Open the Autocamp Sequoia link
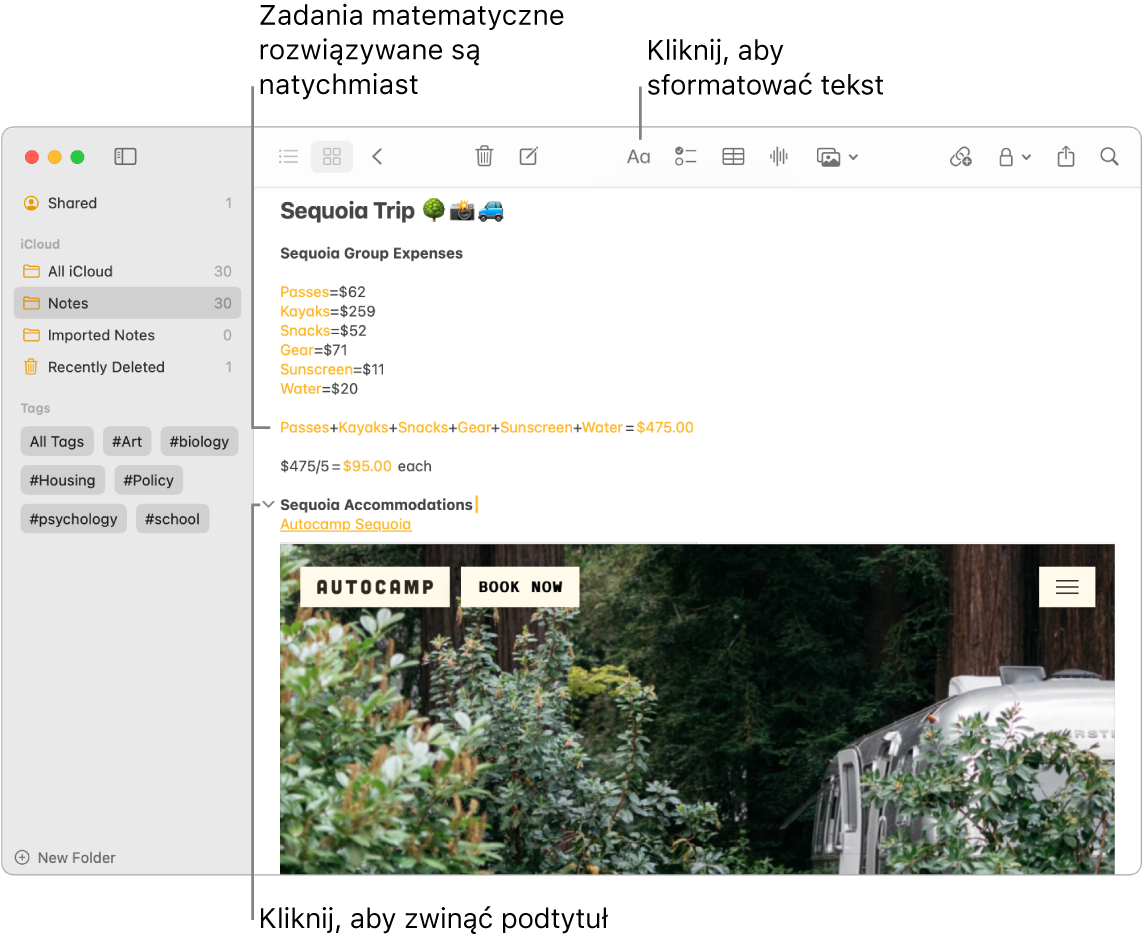The width and height of the screenshot is (1144, 942). [x=346, y=524]
